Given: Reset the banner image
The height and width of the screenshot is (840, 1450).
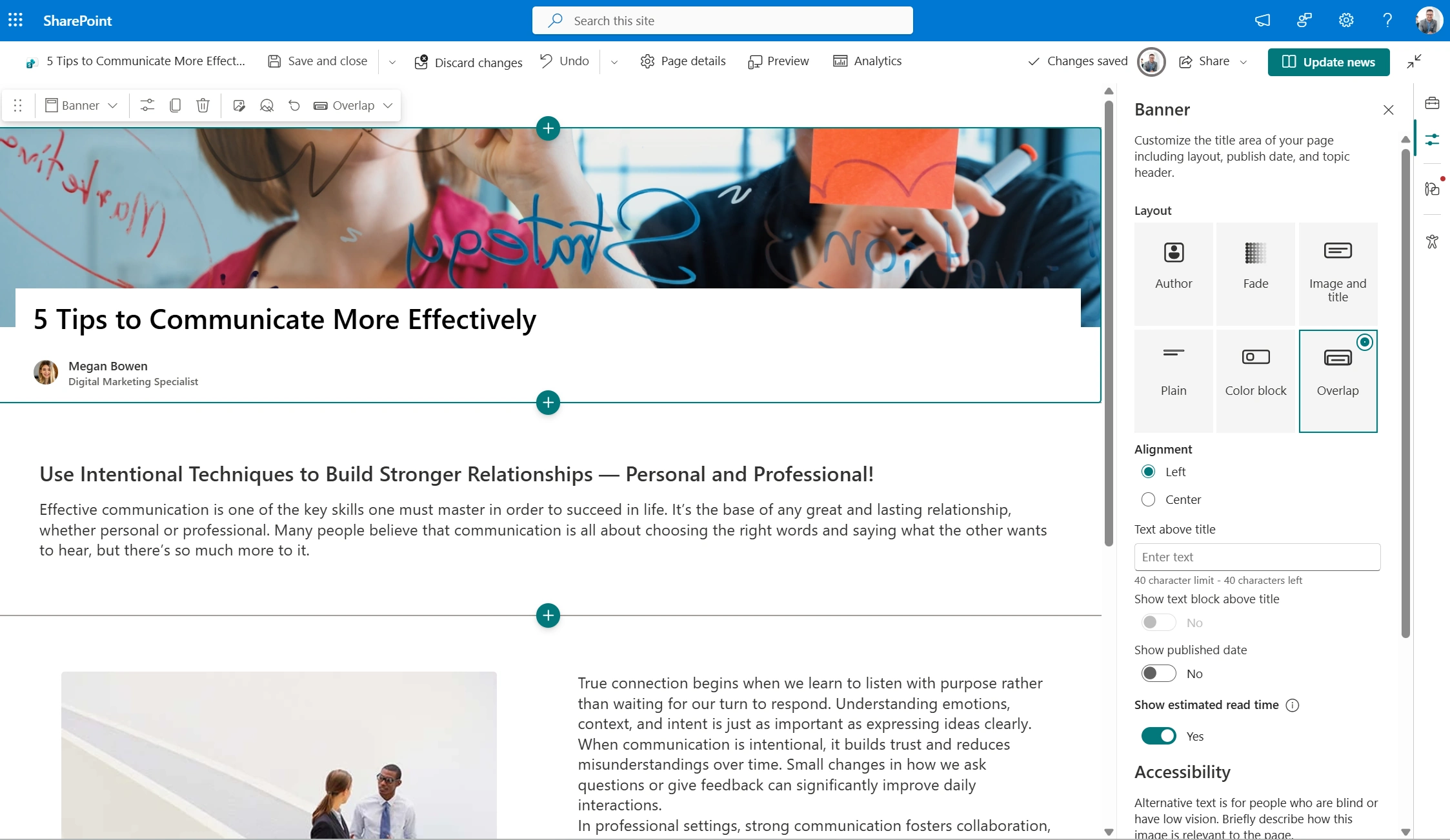Looking at the screenshot, I should point(267,105).
